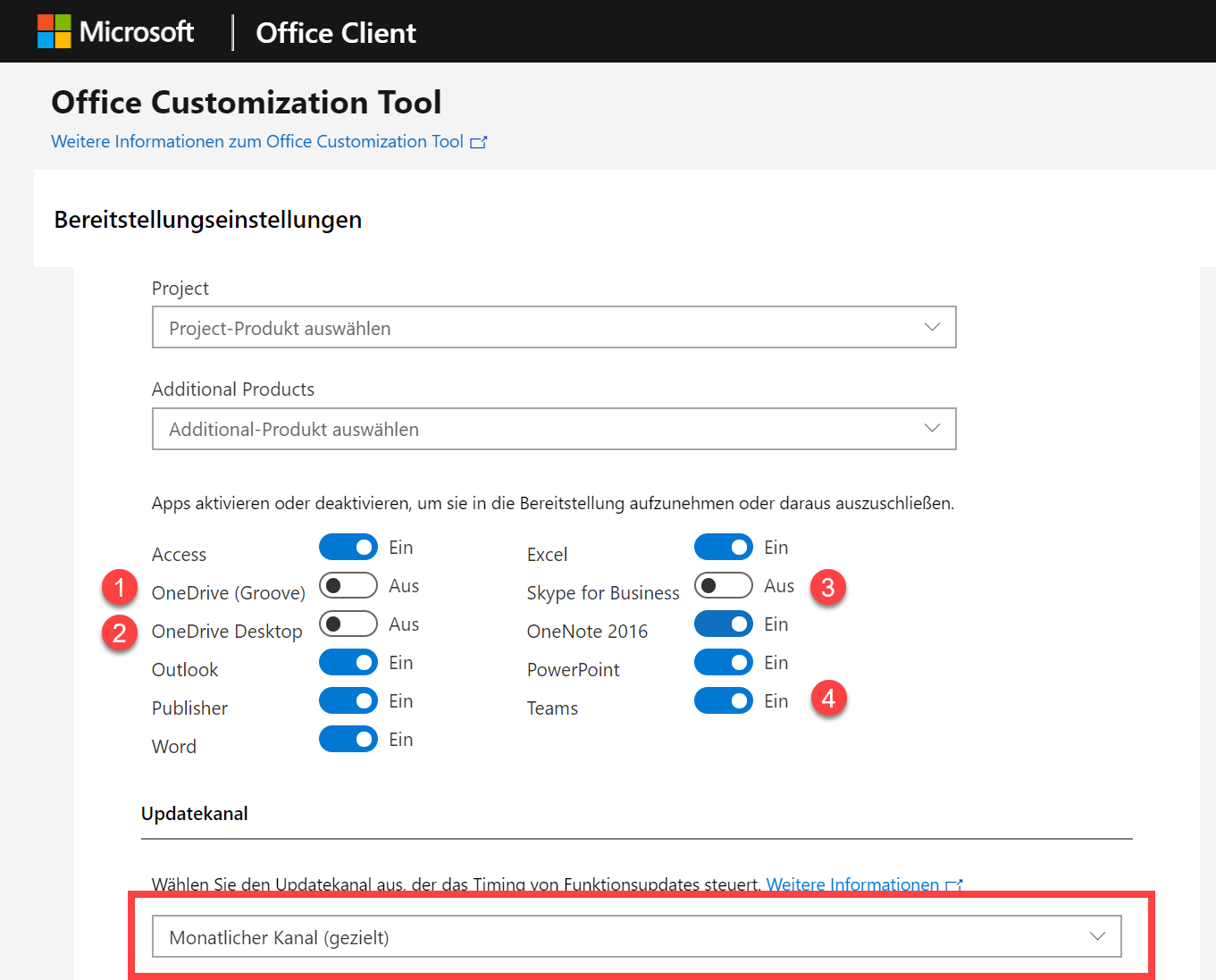The height and width of the screenshot is (980, 1216).
Task: Click the Skype for Business label
Action: 603,593
